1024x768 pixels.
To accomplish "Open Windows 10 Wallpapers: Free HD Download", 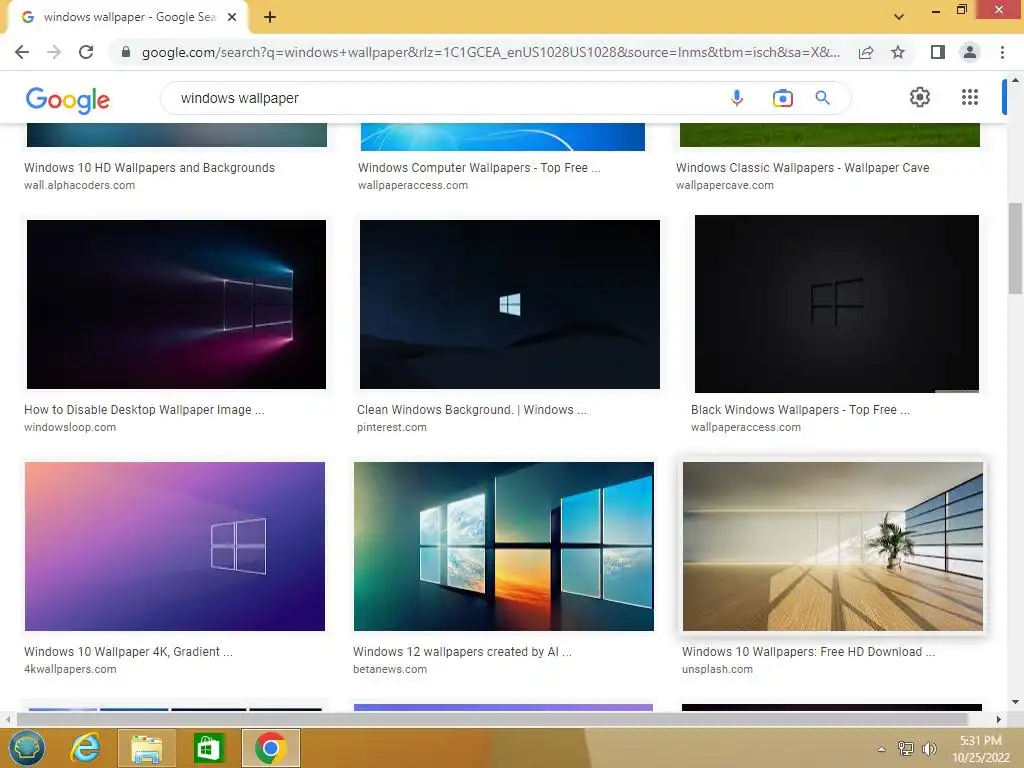I will point(808,652).
